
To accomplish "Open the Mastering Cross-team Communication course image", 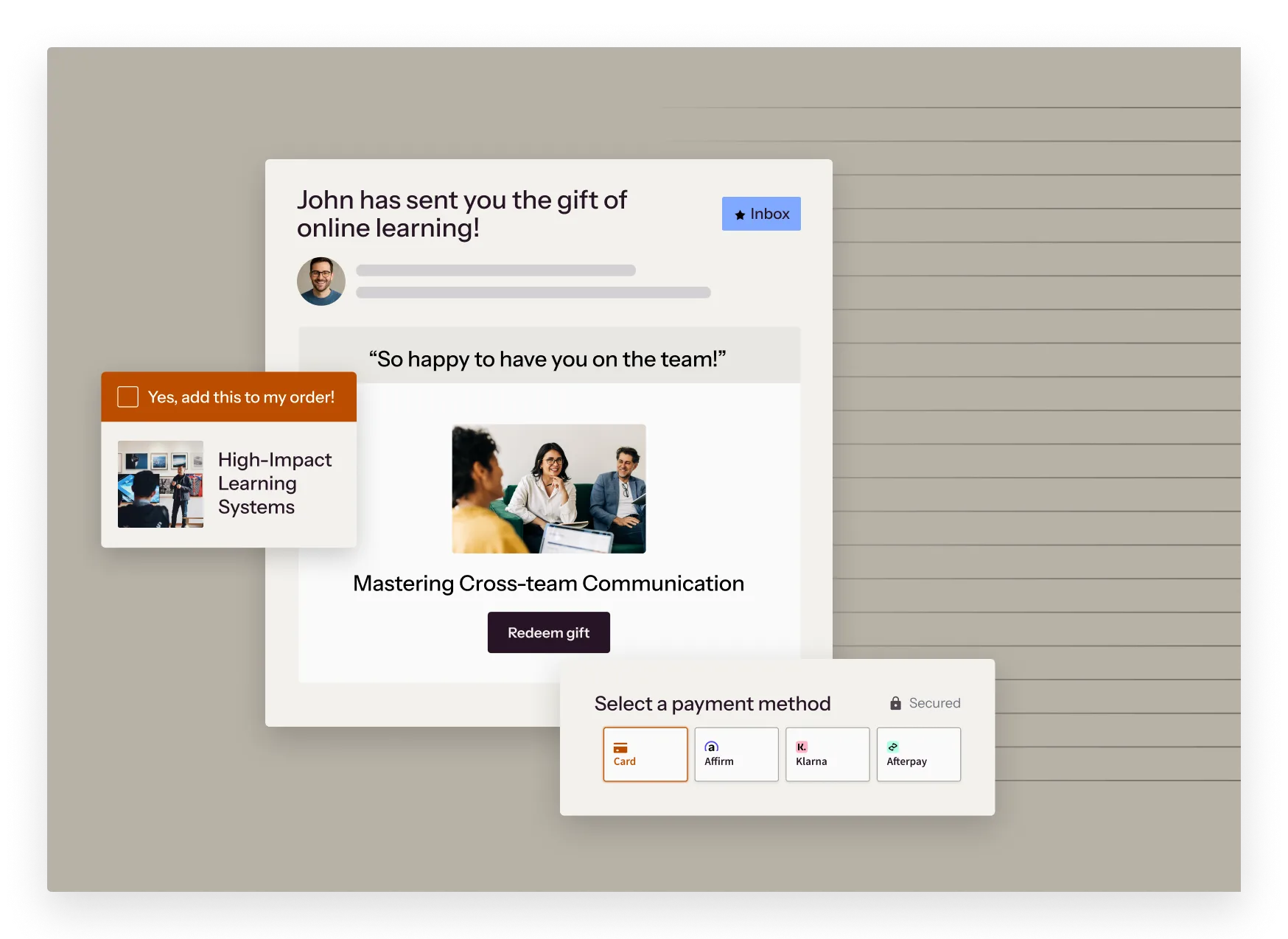I will point(549,489).
